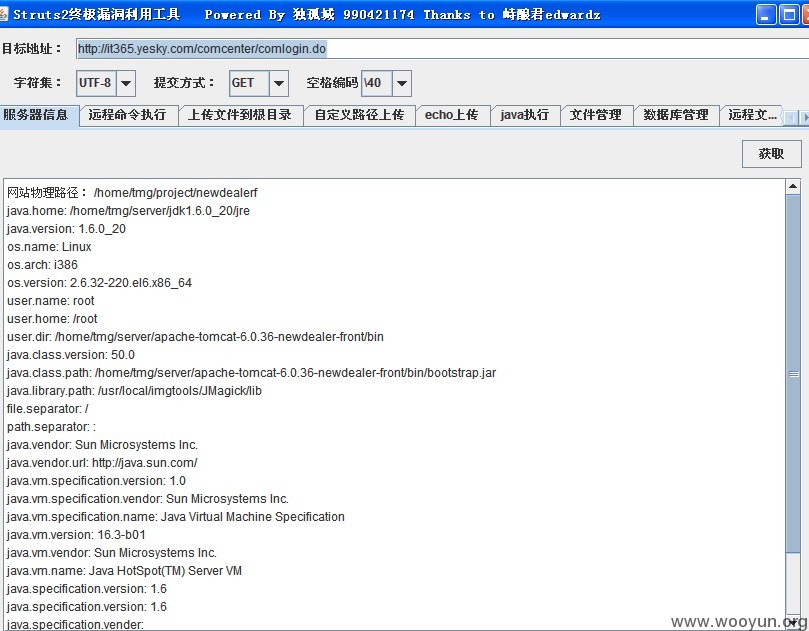809x631 pixels.
Task: Click the 'java.version: 1.6.0_20' line
Action: click(x=67, y=229)
